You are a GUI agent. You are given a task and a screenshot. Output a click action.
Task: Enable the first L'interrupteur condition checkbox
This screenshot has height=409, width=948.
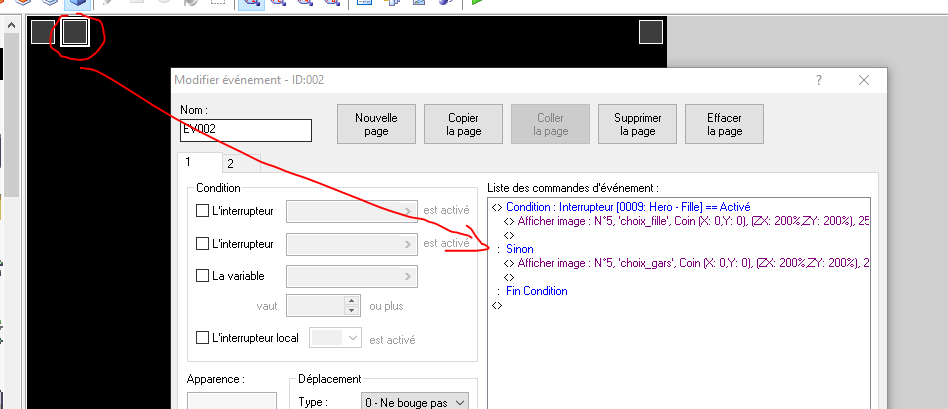point(203,211)
